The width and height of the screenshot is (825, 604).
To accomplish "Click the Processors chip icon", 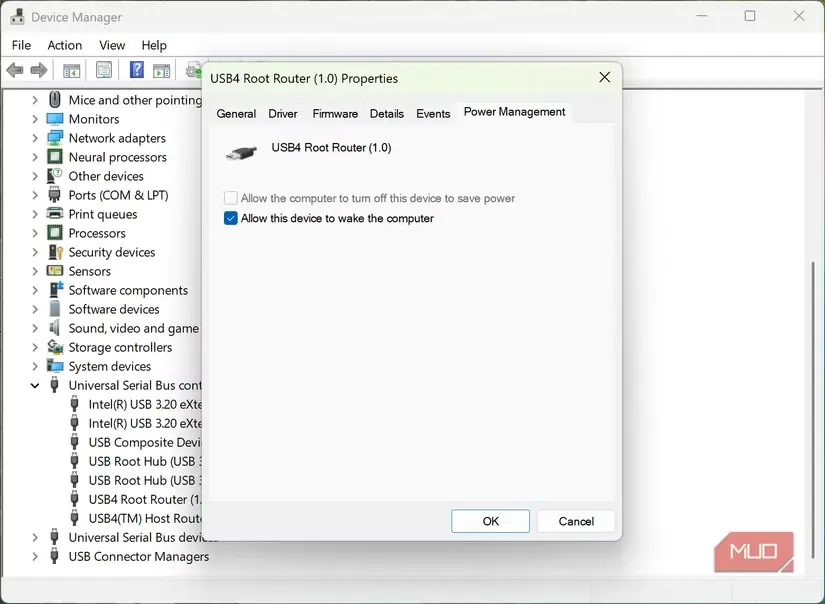I will point(55,233).
